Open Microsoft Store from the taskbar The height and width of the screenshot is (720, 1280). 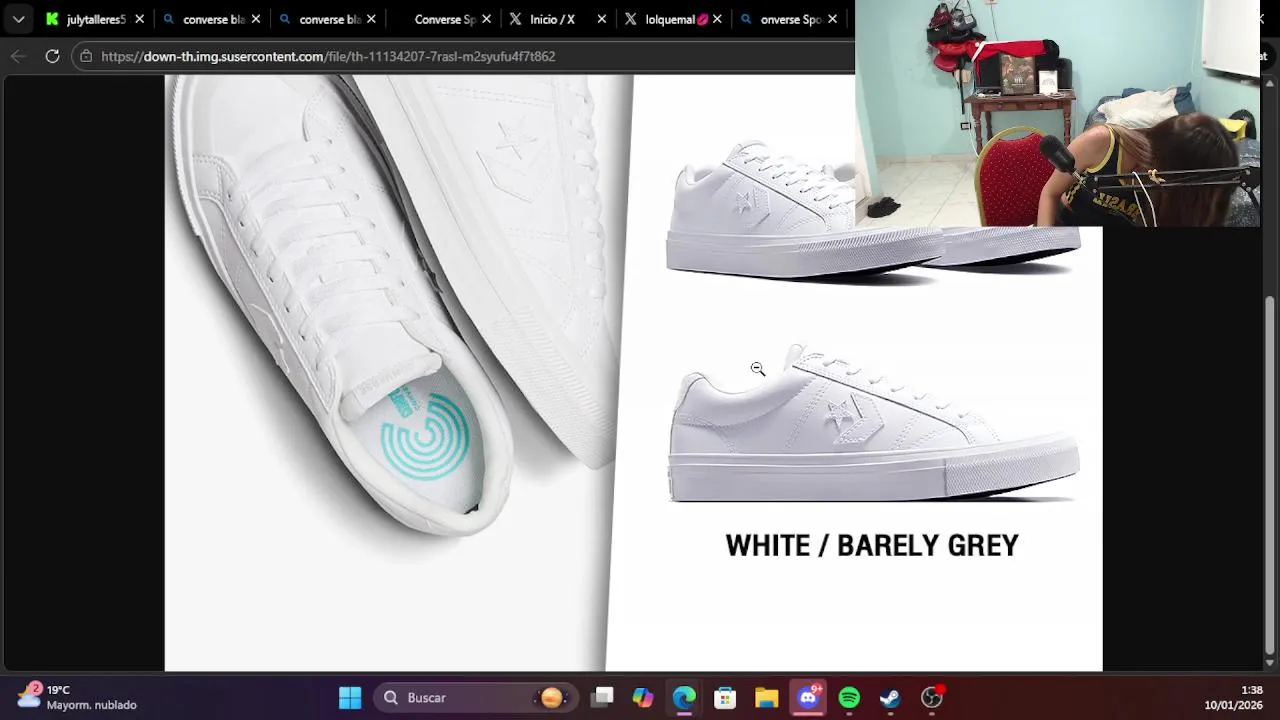click(725, 698)
